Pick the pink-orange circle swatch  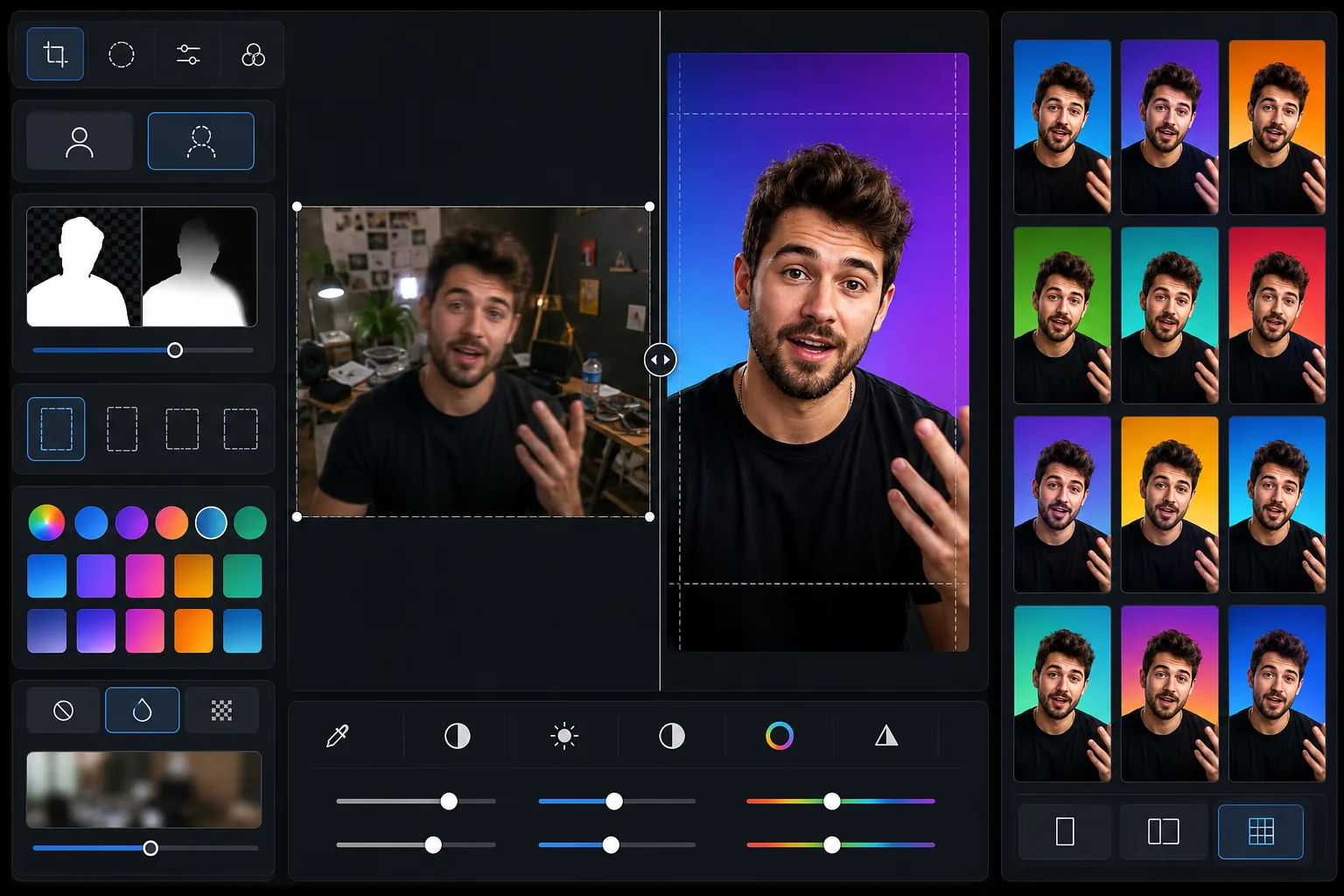(171, 522)
